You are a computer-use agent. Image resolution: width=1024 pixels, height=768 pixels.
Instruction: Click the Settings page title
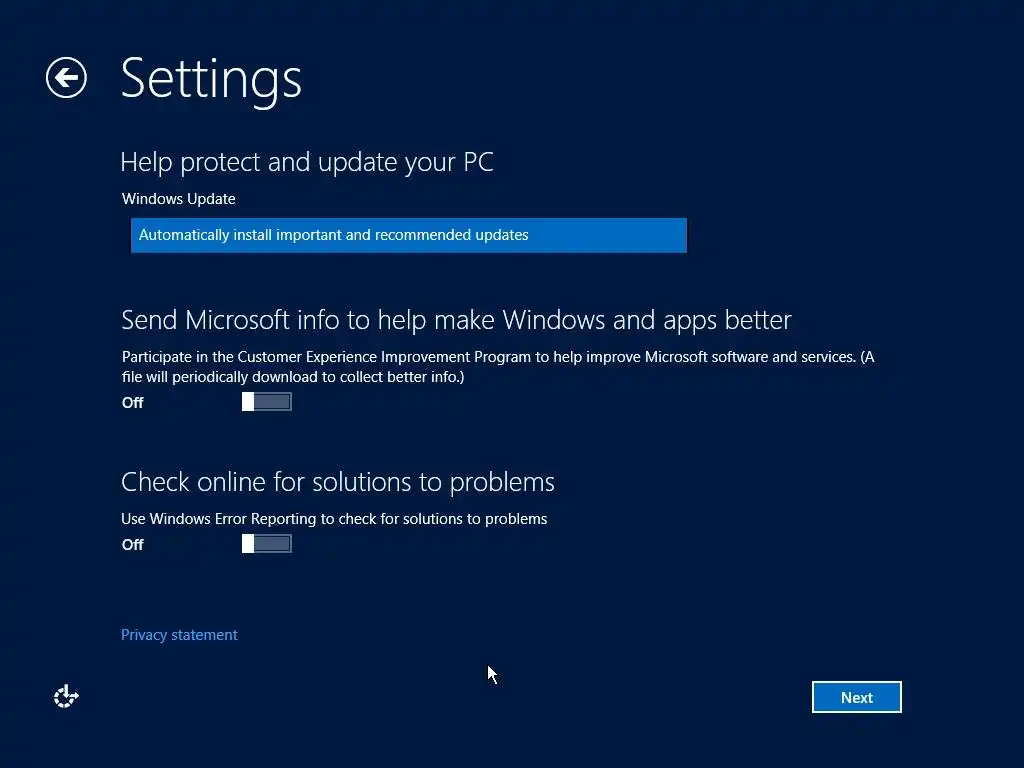[x=211, y=78]
